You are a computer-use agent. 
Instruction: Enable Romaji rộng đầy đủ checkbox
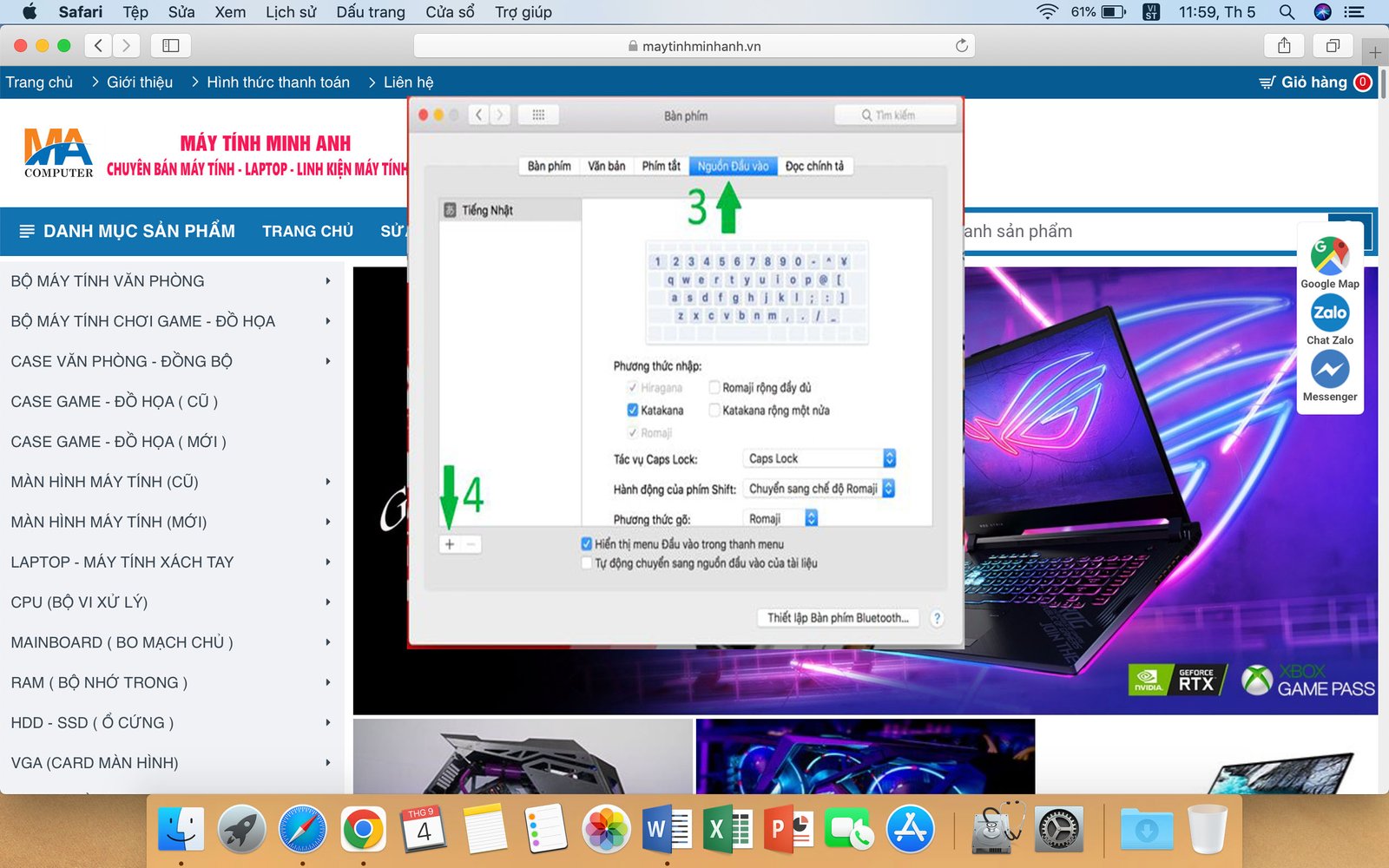714,388
